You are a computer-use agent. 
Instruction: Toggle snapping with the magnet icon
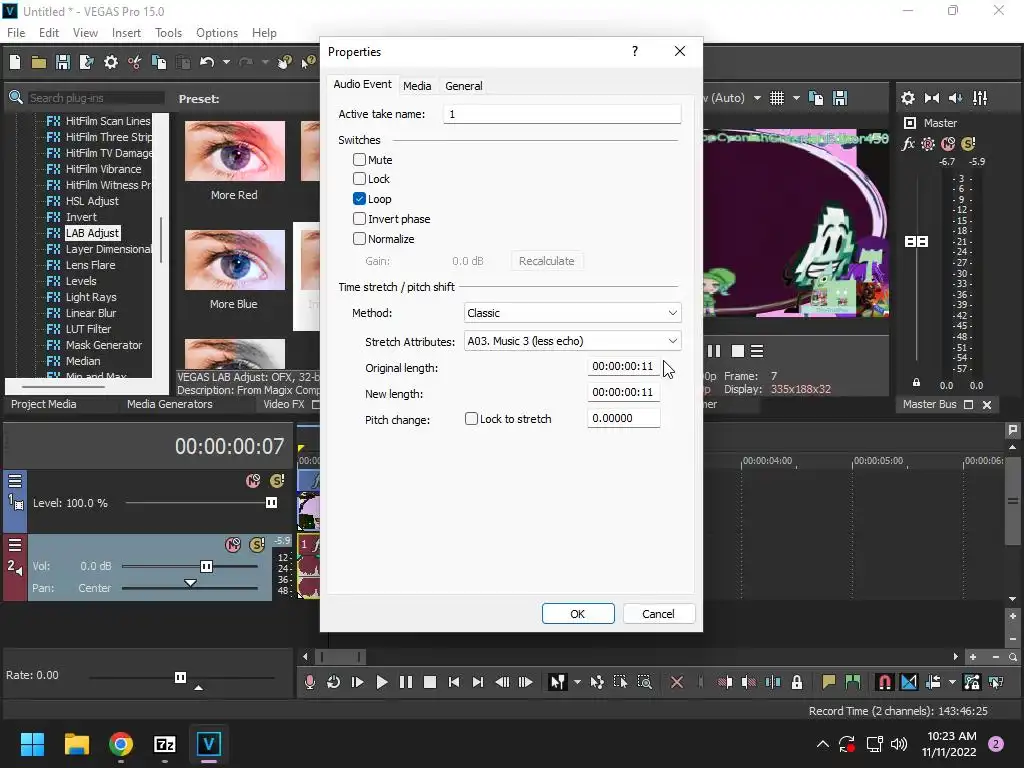pyautogui.click(x=884, y=682)
